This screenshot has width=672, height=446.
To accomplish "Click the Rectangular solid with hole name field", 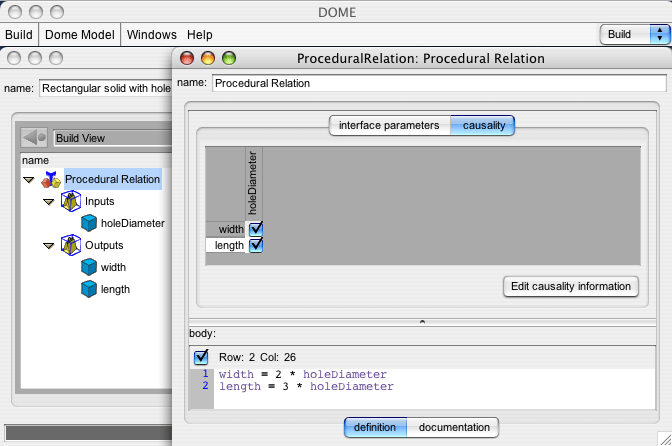I will [x=105, y=88].
